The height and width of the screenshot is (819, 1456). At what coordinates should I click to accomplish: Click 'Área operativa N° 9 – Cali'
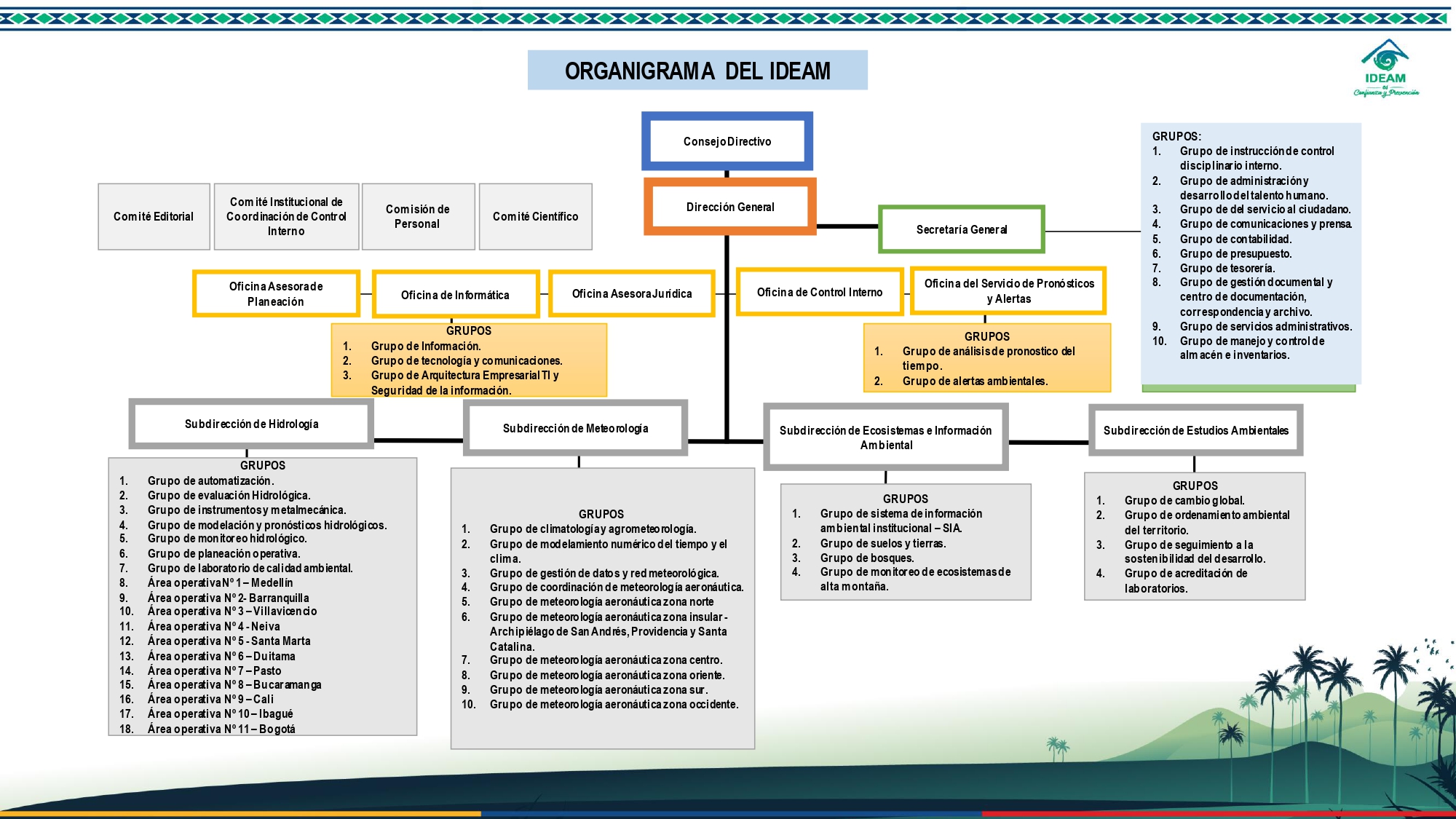click(210, 699)
